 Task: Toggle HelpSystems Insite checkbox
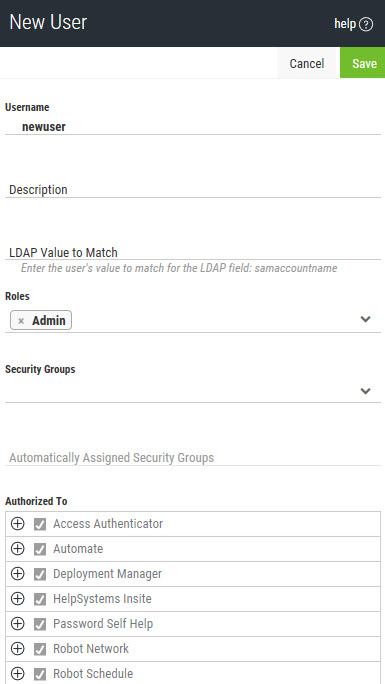pos(40,599)
